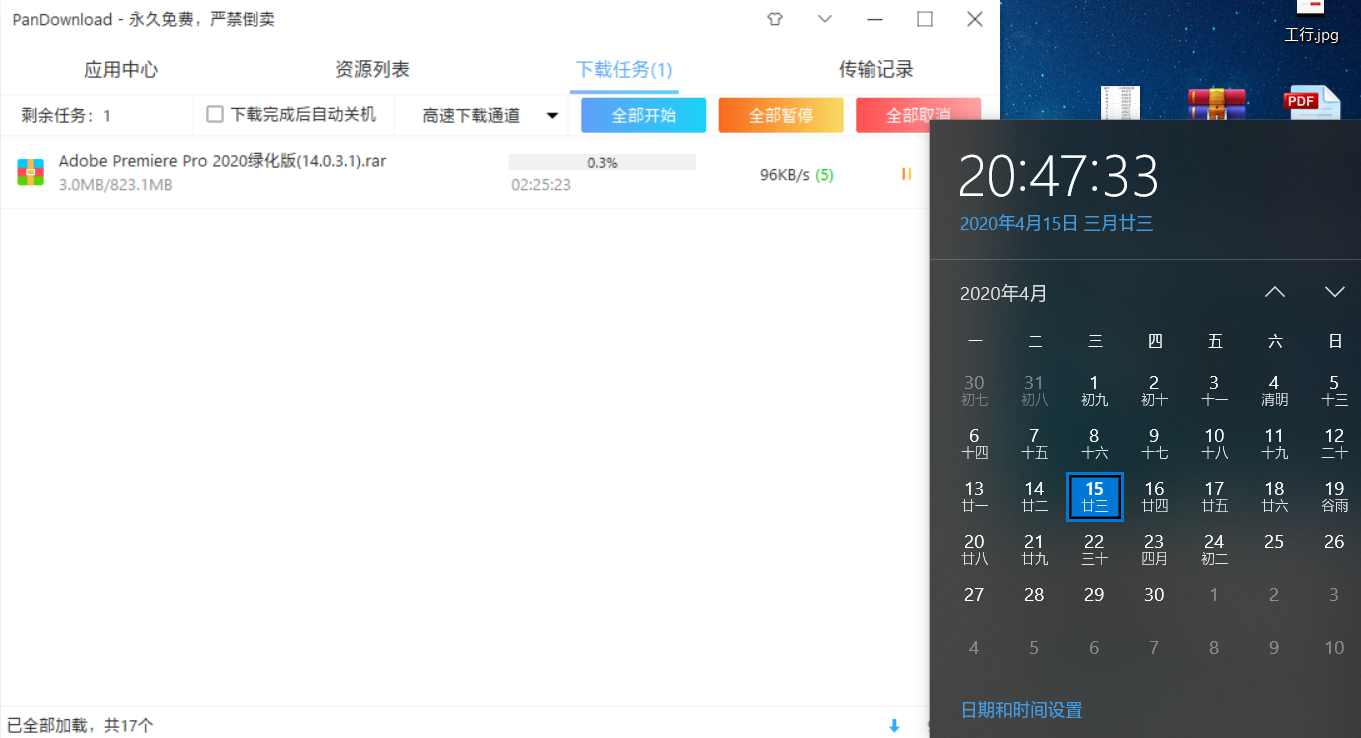Select today's date 15 廿三 in calendar
1361x738 pixels.
click(x=1094, y=497)
